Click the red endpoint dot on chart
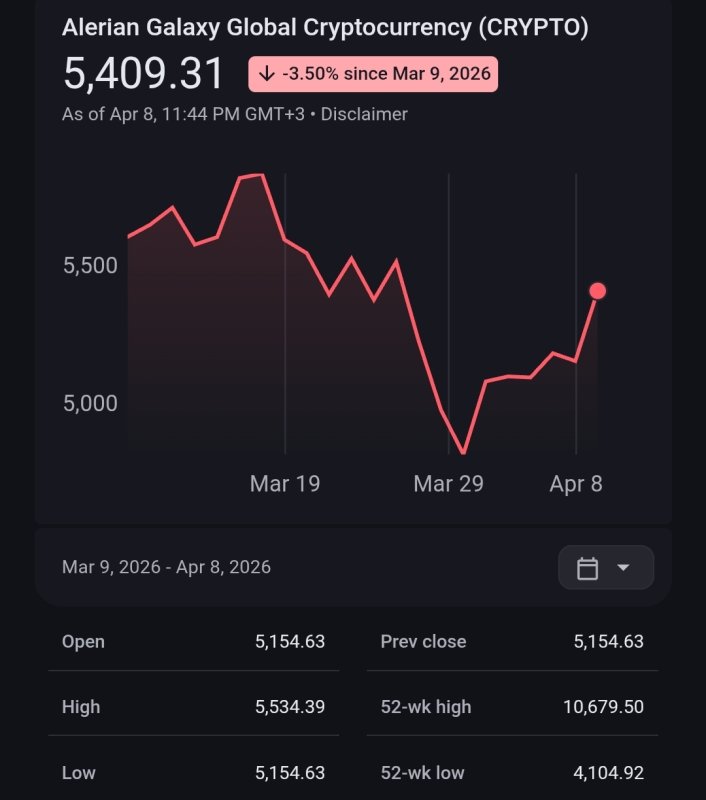The height and width of the screenshot is (800, 706). point(598,291)
